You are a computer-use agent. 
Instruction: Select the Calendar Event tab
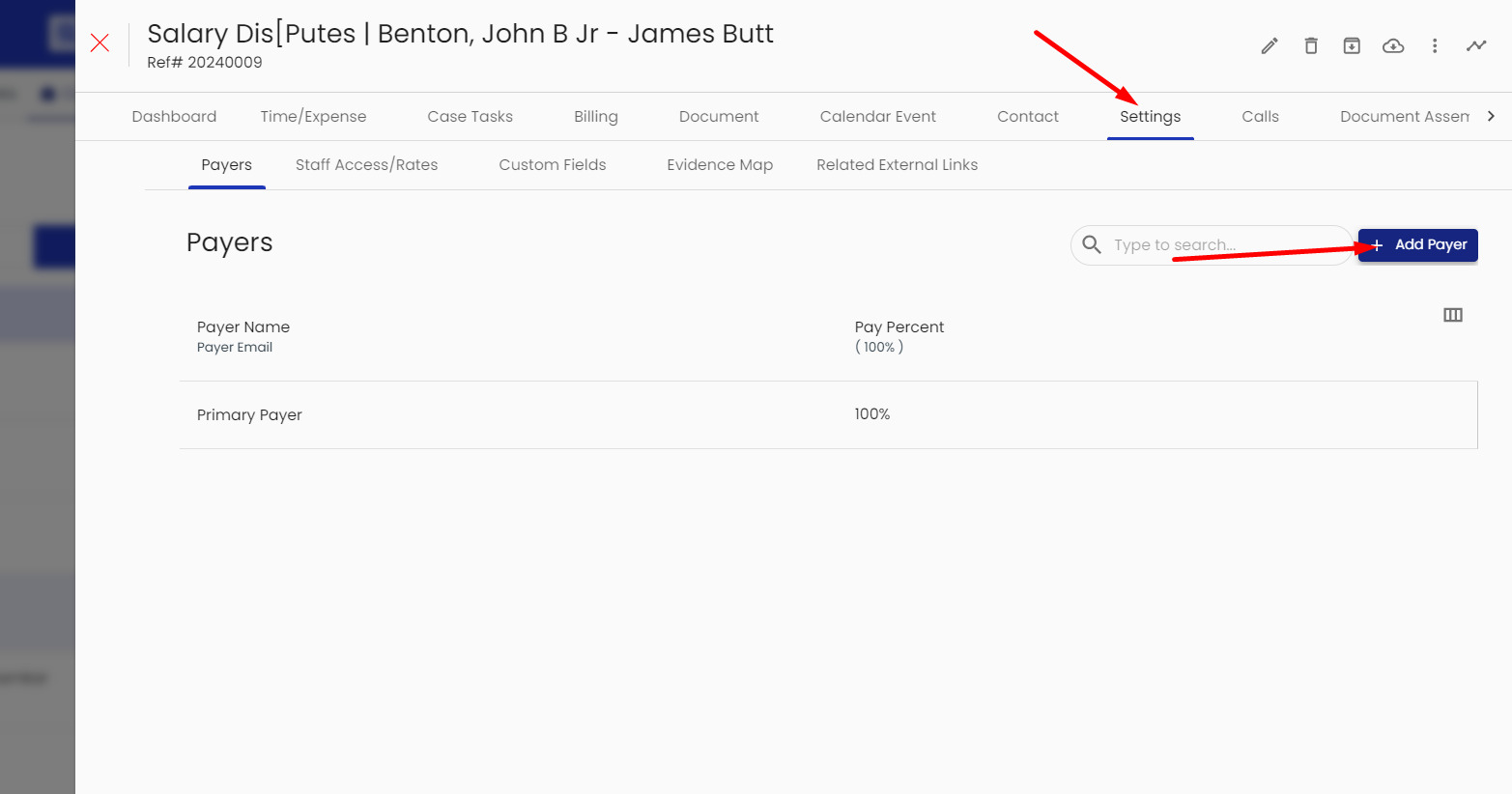877,117
